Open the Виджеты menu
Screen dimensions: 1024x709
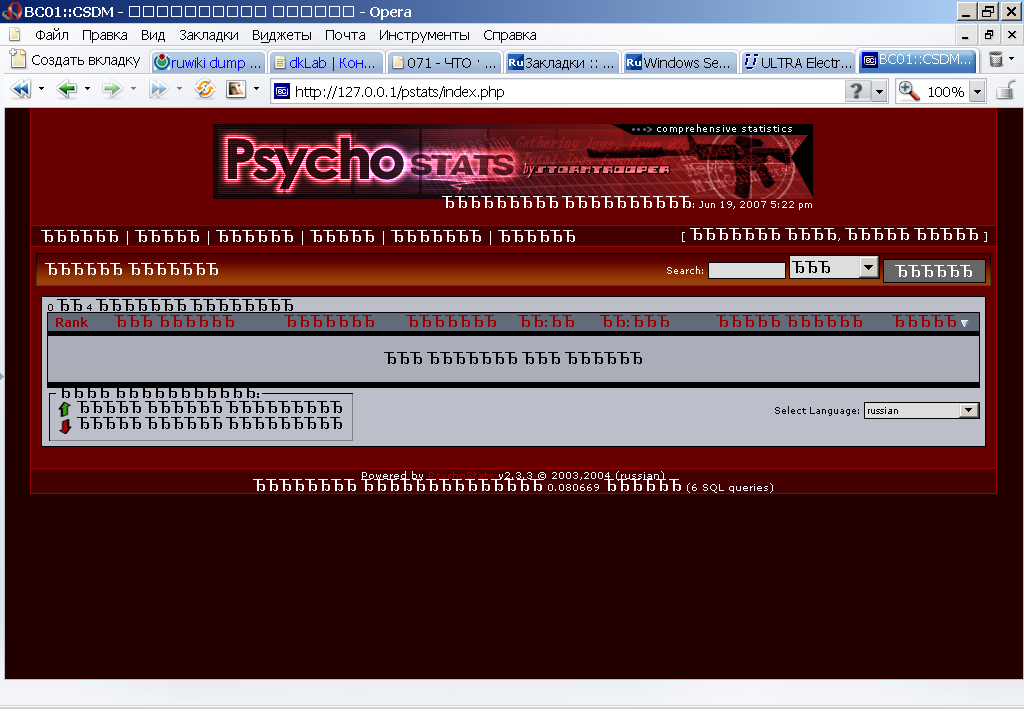(281, 35)
